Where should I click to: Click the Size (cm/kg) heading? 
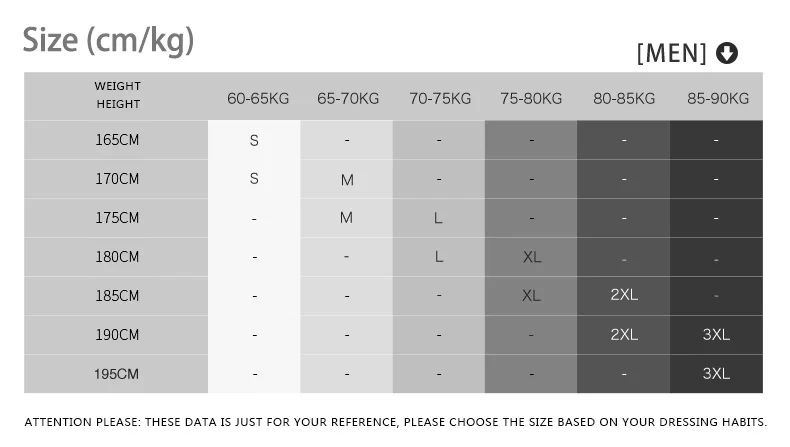[x=108, y=40]
